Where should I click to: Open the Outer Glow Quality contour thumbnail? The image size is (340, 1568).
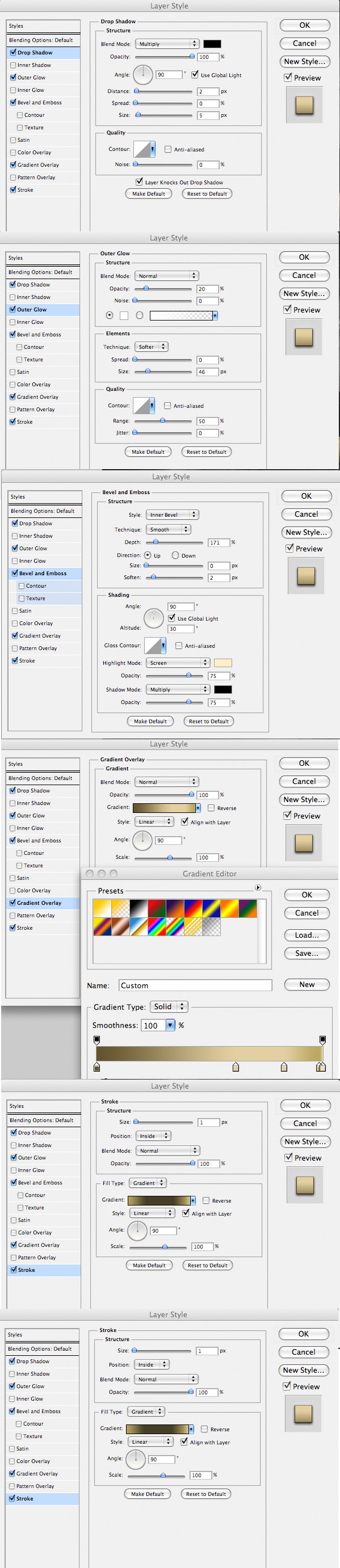(x=144, y=406)
